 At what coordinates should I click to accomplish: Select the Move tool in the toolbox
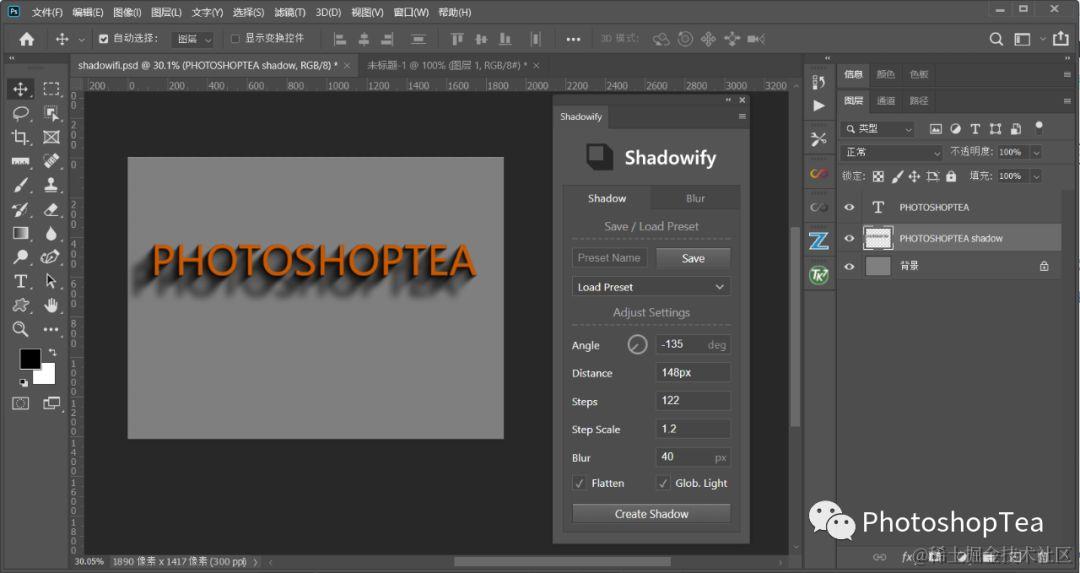[x=21, y=89]
